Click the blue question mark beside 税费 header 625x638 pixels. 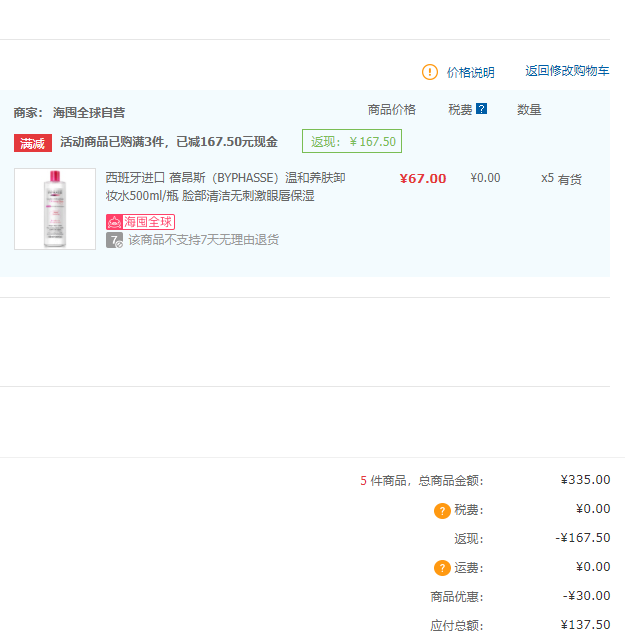click(x=482, y=109)
